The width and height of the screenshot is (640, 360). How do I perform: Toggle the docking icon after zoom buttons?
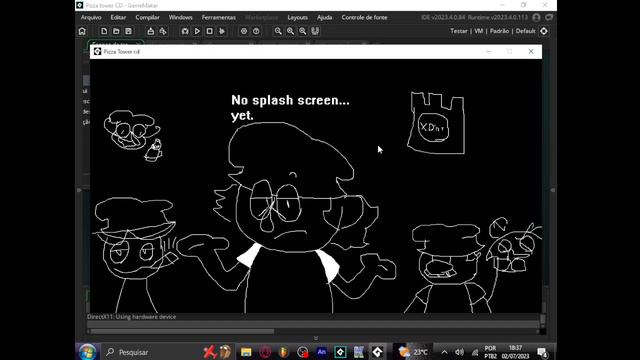coord(315,31)
